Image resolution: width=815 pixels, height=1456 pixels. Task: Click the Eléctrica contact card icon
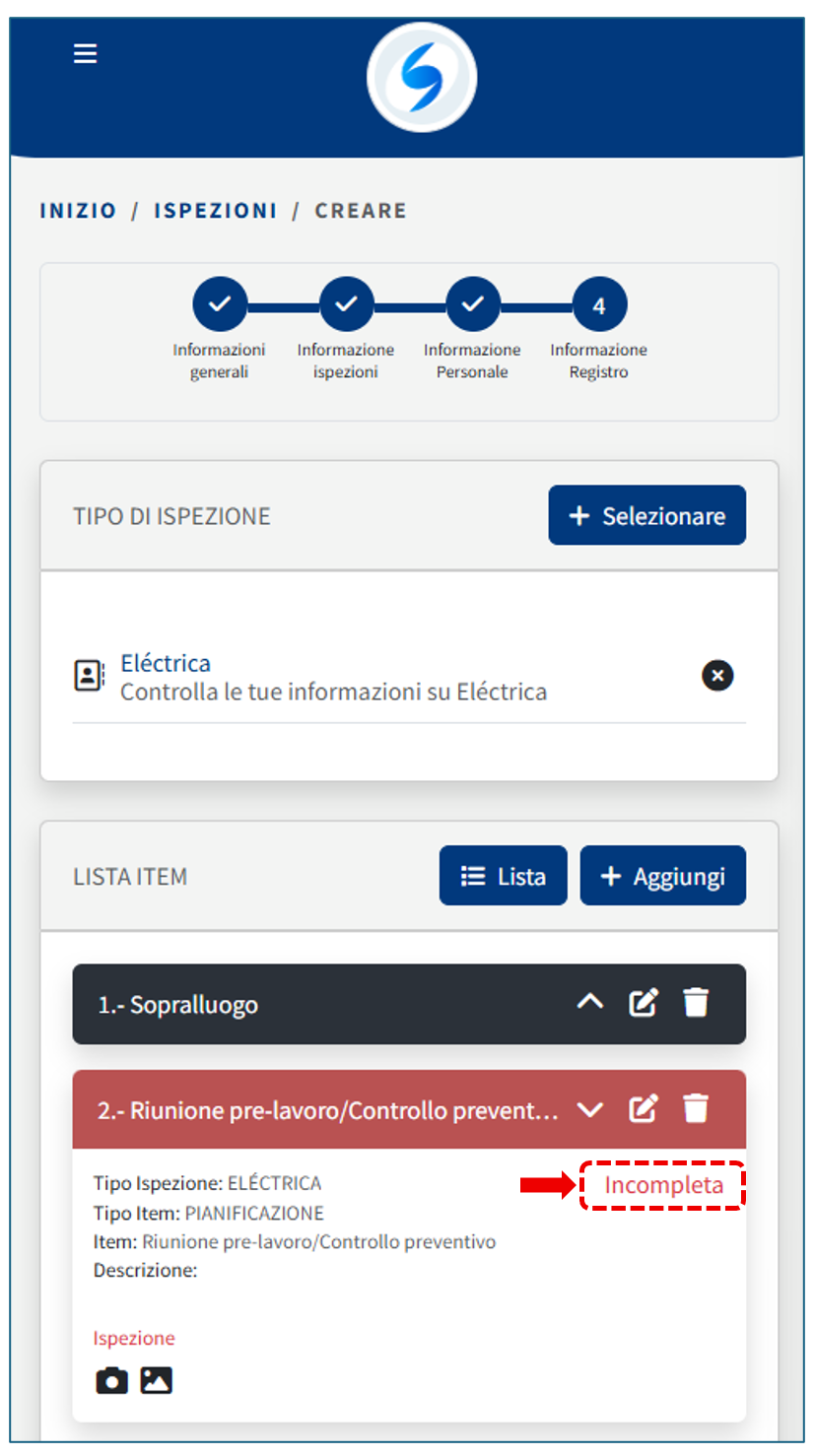(x=89, y=676)
